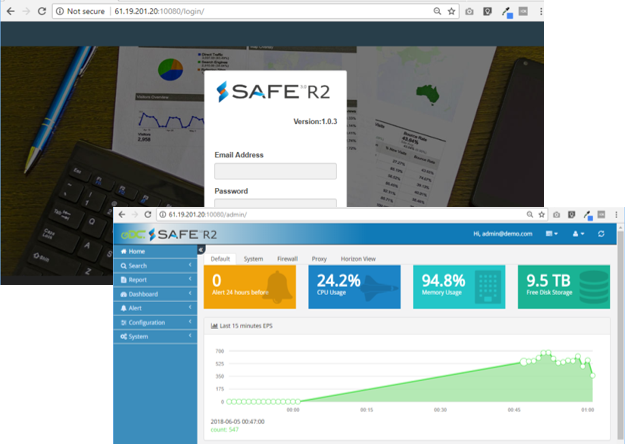625x444 pixels.
Task: Expand the Dashboard sidebar menu
Action: click(x=155, y=294)
